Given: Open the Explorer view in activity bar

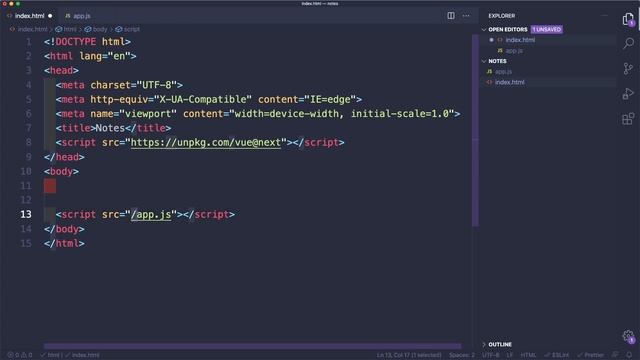Looking at the screenshot, I should pyautogui.click(x=628, y=19).
